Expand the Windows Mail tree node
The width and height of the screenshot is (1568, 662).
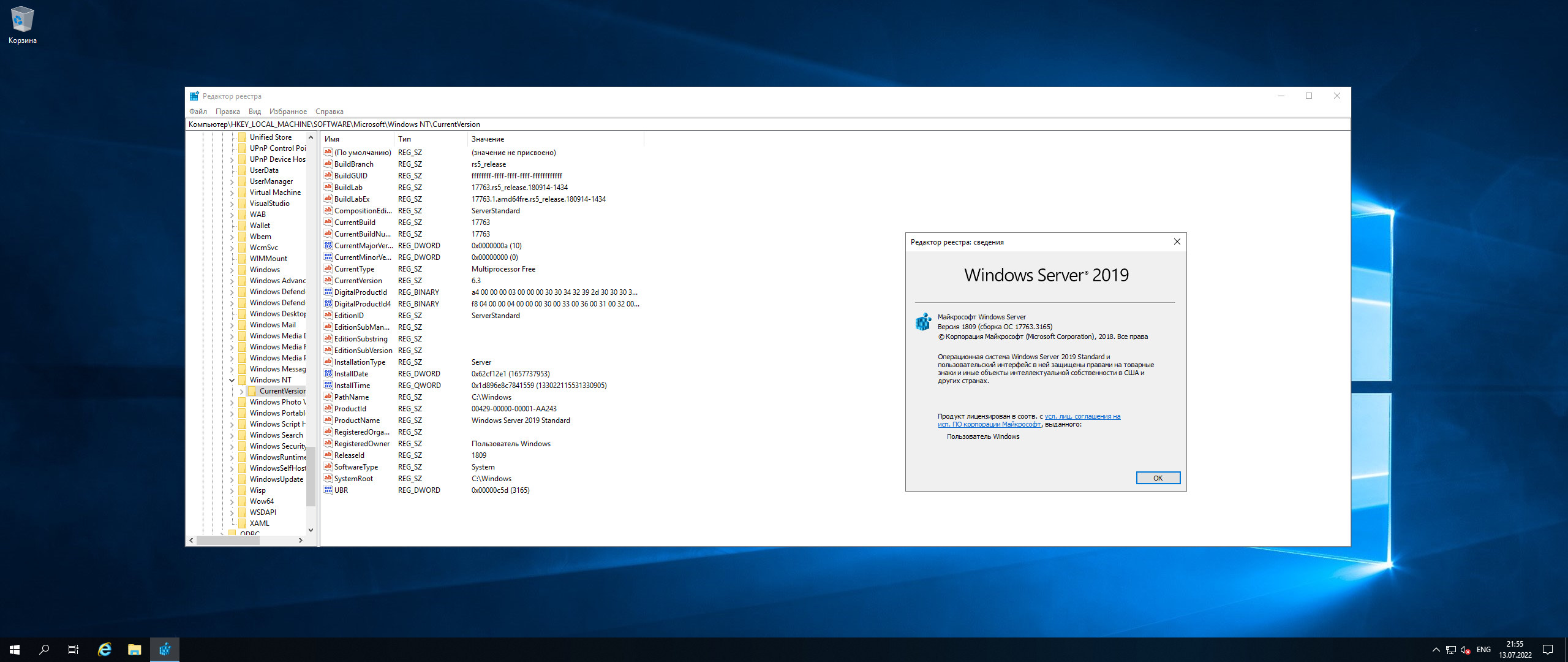tap(232, 325)
